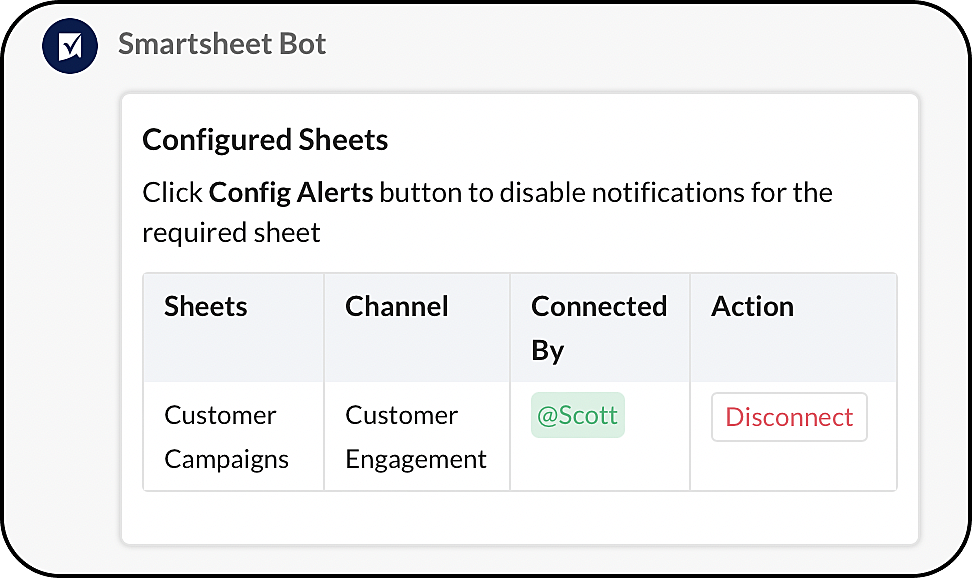Viewport: 972px width, 578px height.
Task: Click the Smartsheet Bot avatar icon
Action: coord(70,46)
